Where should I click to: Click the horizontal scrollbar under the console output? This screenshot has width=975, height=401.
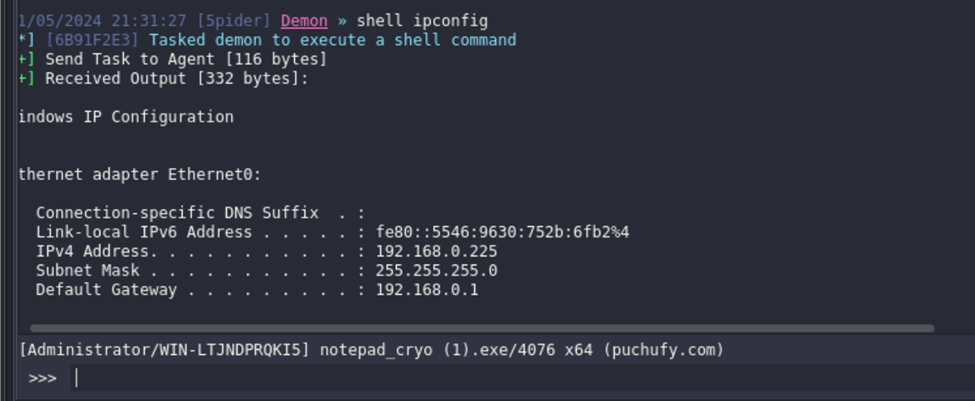(482, 328)
